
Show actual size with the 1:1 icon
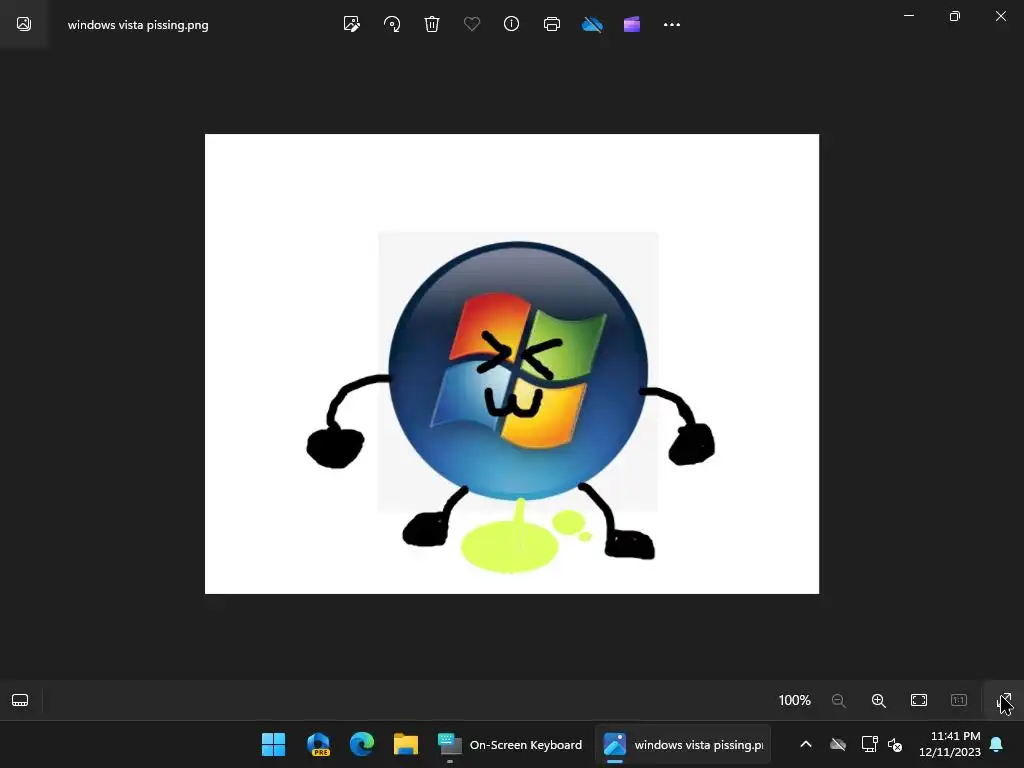tap(959, 700)
